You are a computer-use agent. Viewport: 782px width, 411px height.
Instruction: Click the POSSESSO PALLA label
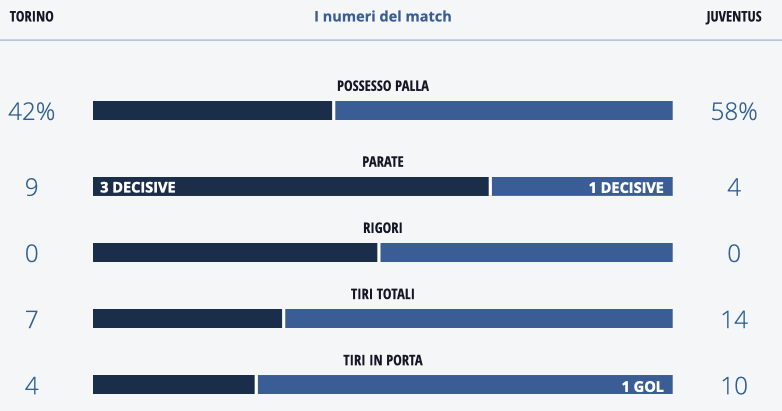[383, 86]
